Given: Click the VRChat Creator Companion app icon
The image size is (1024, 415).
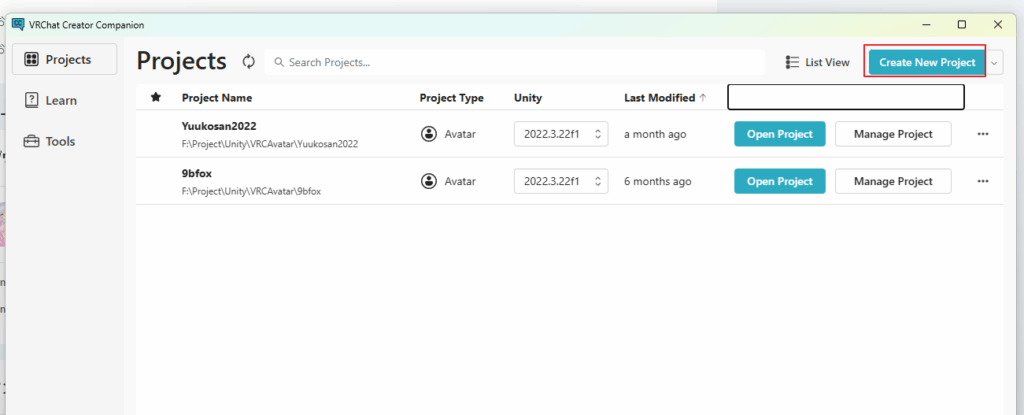Looking at the screenshot, I should tap(18, 24).
